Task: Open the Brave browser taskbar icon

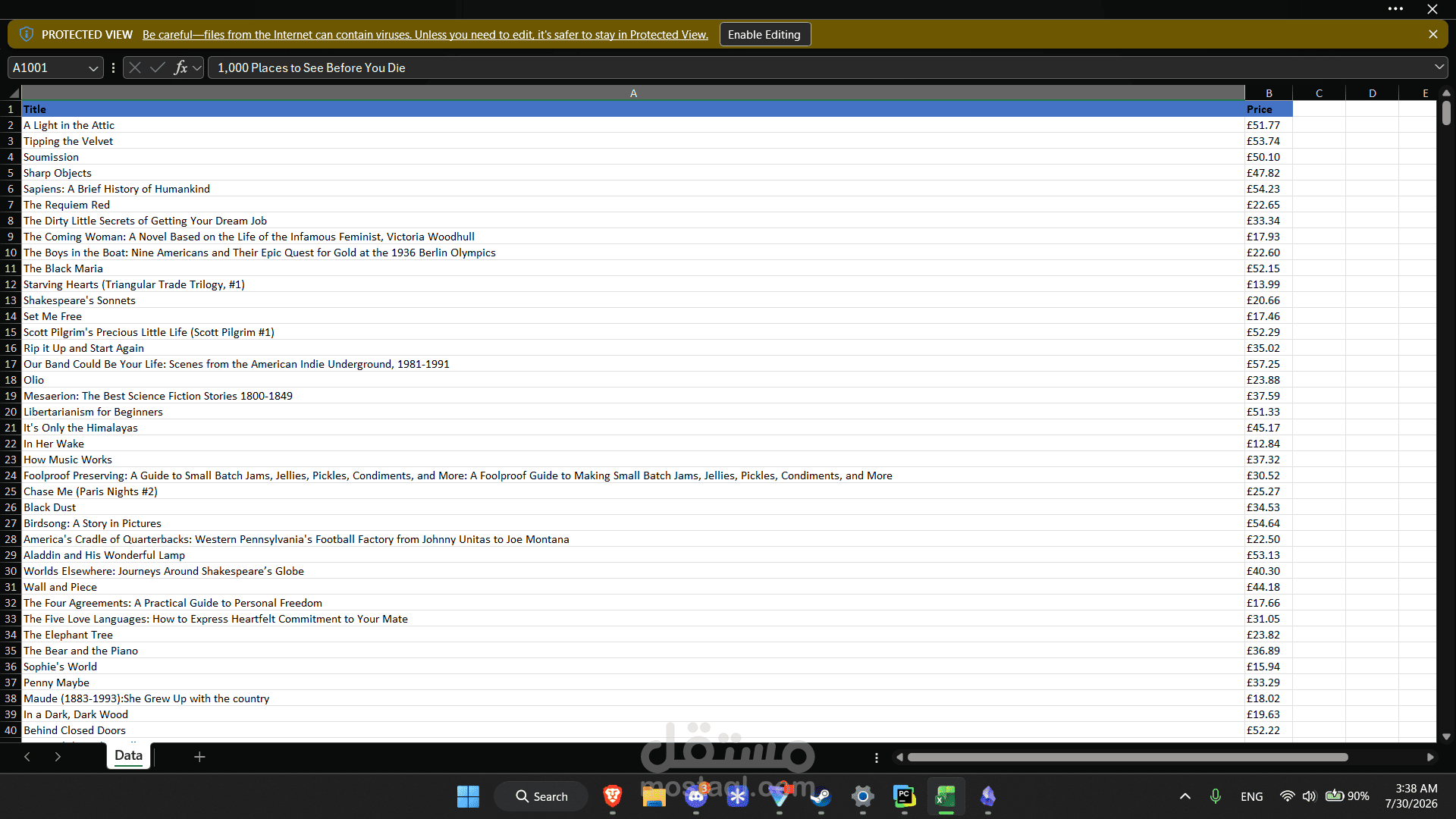Action: point(613,796)
